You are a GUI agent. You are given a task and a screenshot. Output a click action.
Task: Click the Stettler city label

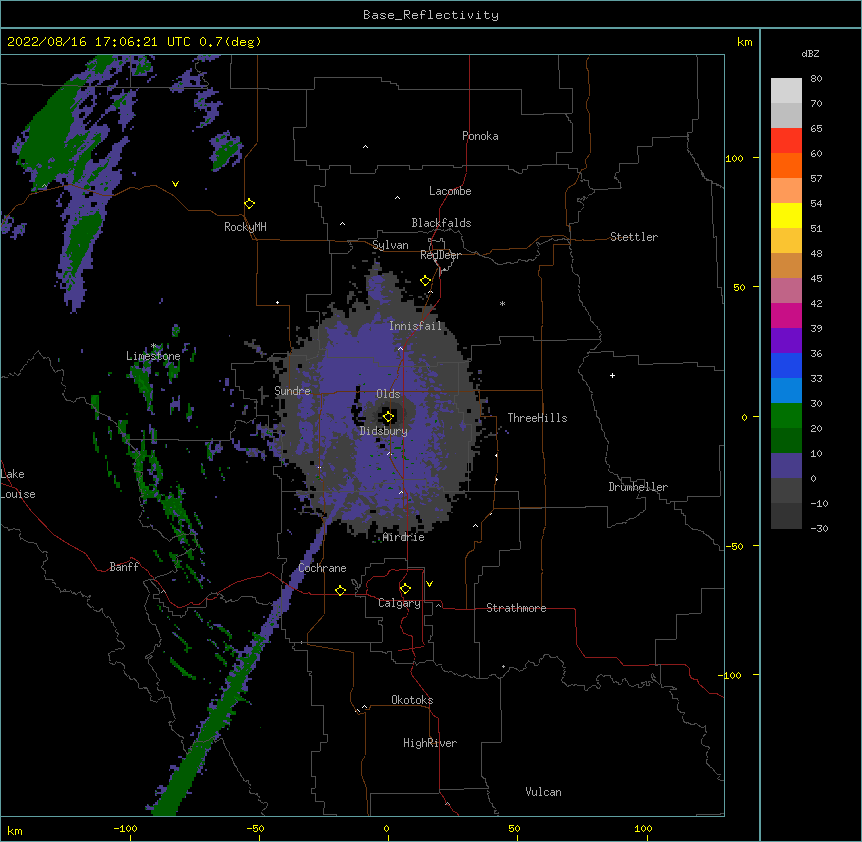coord(634,237)
